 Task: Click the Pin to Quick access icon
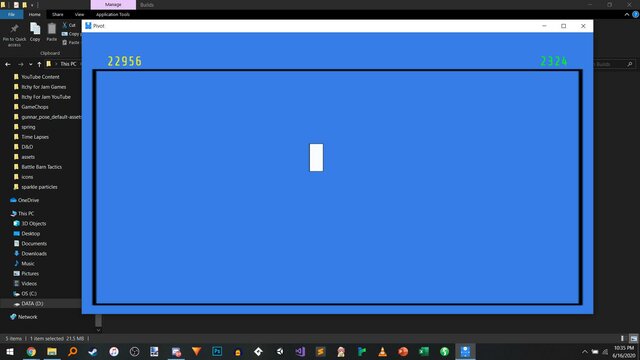pyautogui.click(x=14, y=29)
